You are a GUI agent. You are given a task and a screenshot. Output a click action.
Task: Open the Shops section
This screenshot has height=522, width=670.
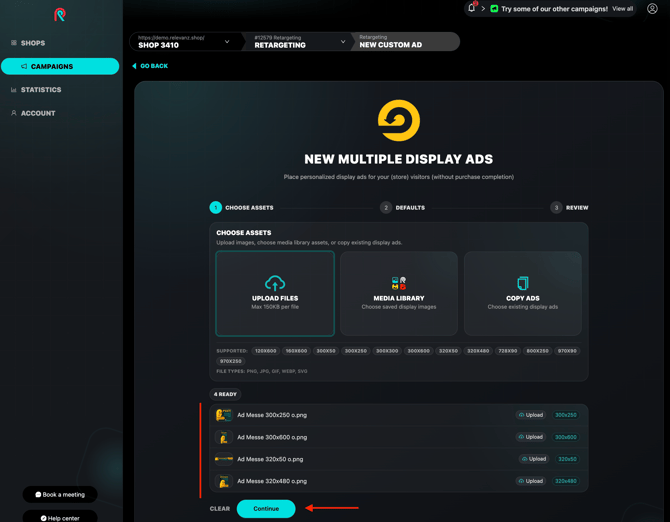point(33,43)
